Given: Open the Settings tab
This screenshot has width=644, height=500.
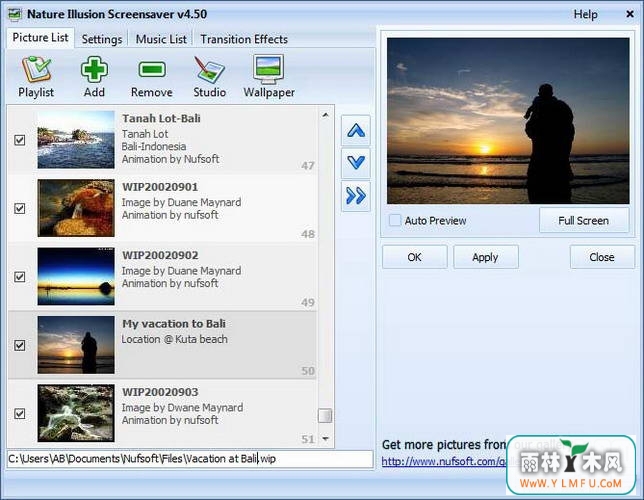Looking at the screenshot, I should pos(101,39).
